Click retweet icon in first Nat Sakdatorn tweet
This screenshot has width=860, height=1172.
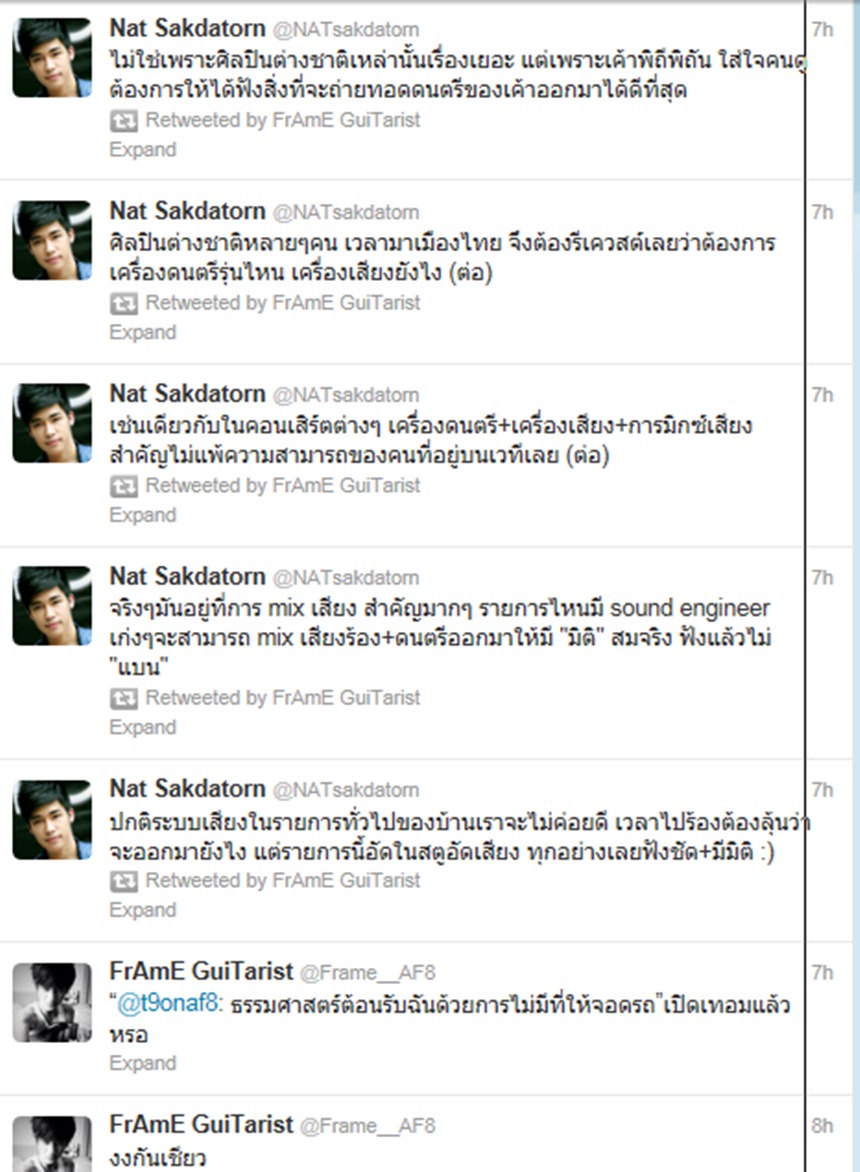pyautogui.click(x=124, y=120)
